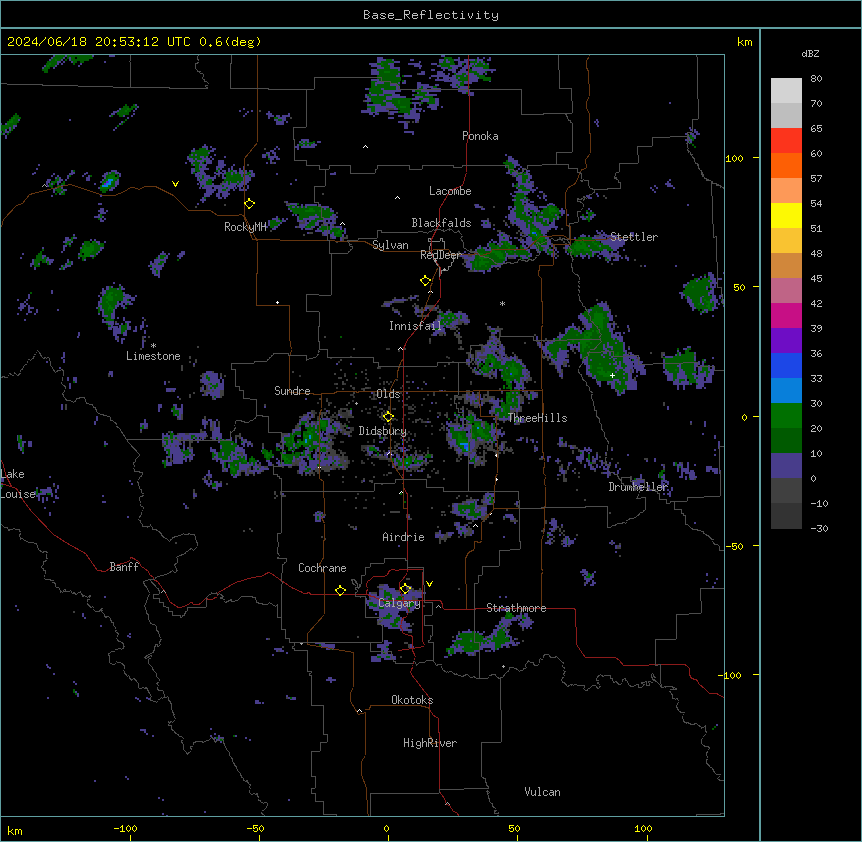
Task: Pick the red 60-65 dBZ legend swatch
Action: [786, 141]
